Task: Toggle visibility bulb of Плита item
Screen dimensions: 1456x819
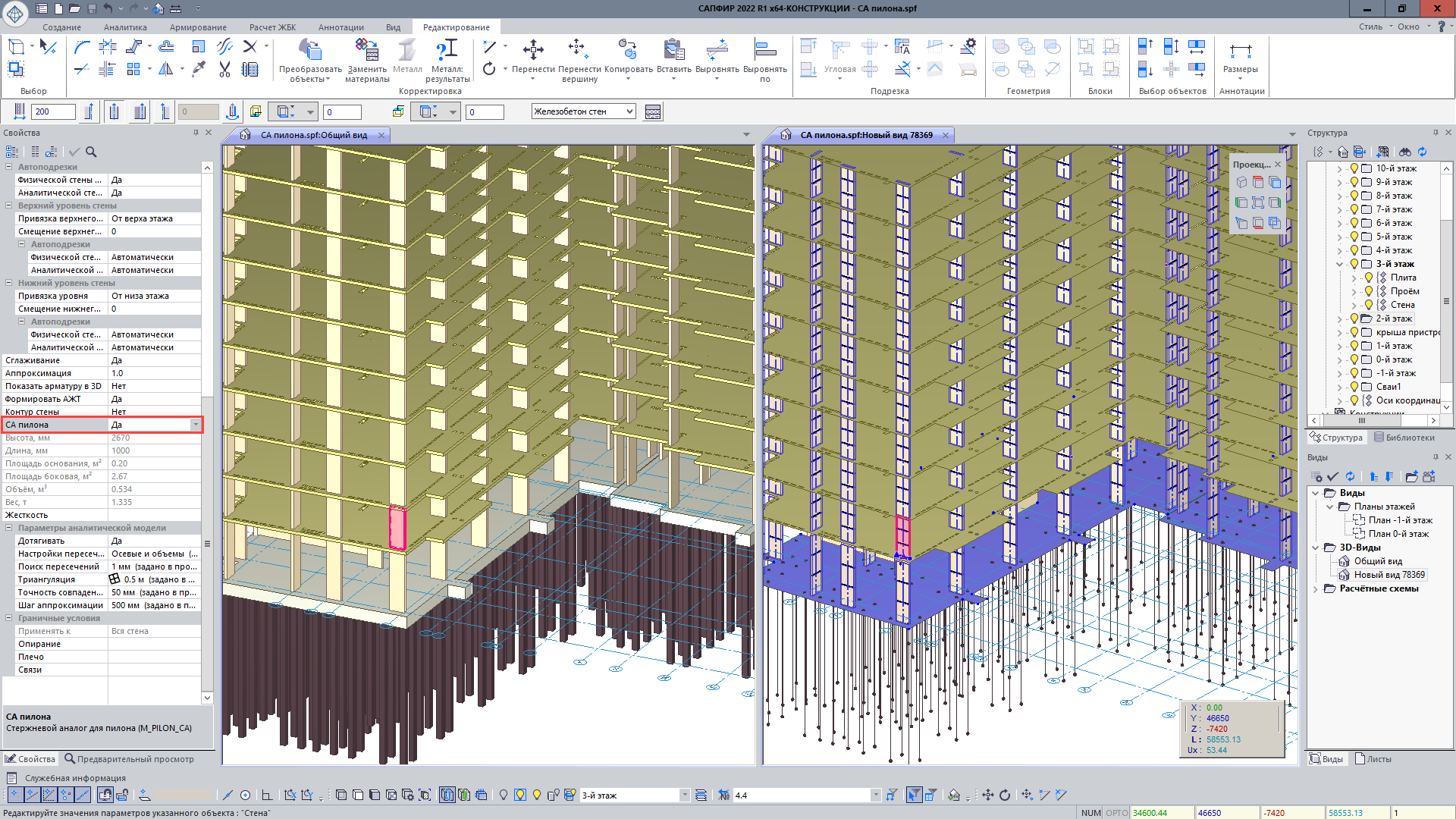Action: (x=1368, y=278)
